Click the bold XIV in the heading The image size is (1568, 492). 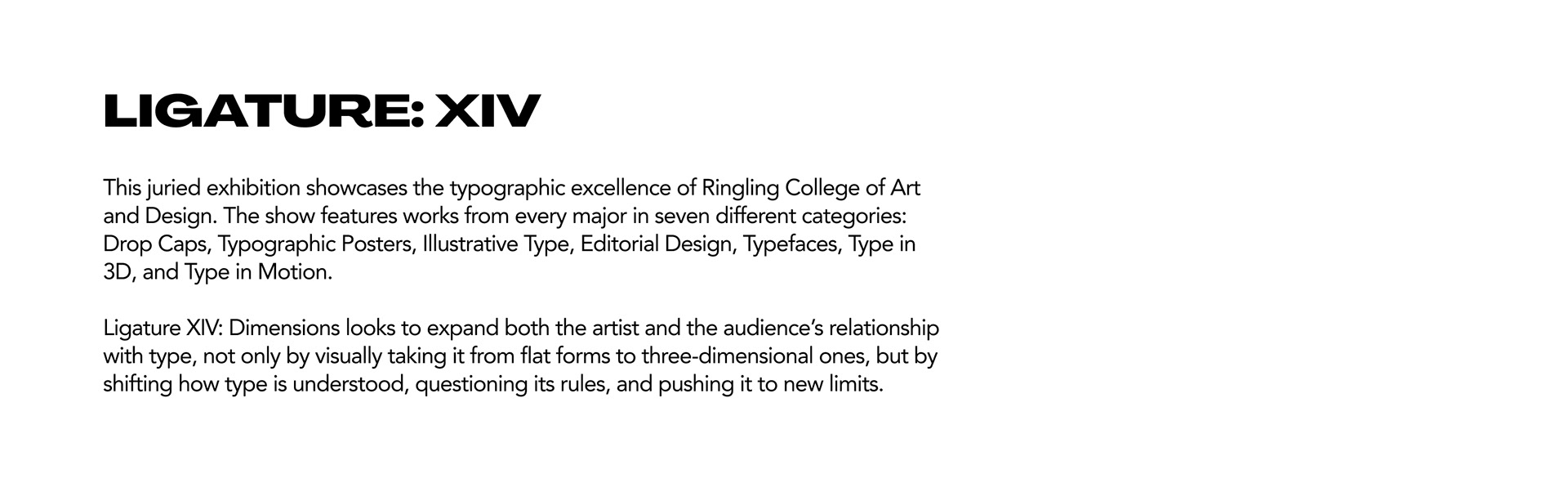(488, 111)
